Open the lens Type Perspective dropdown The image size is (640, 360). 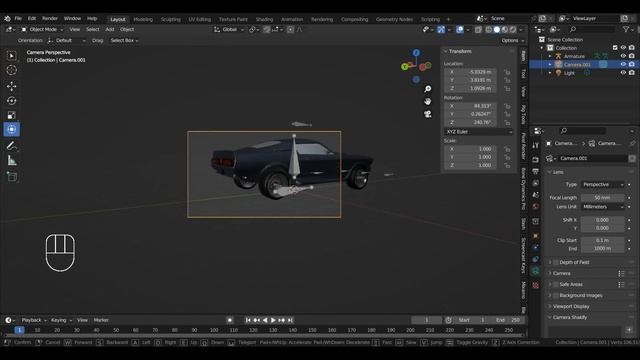tap(603, 184)
